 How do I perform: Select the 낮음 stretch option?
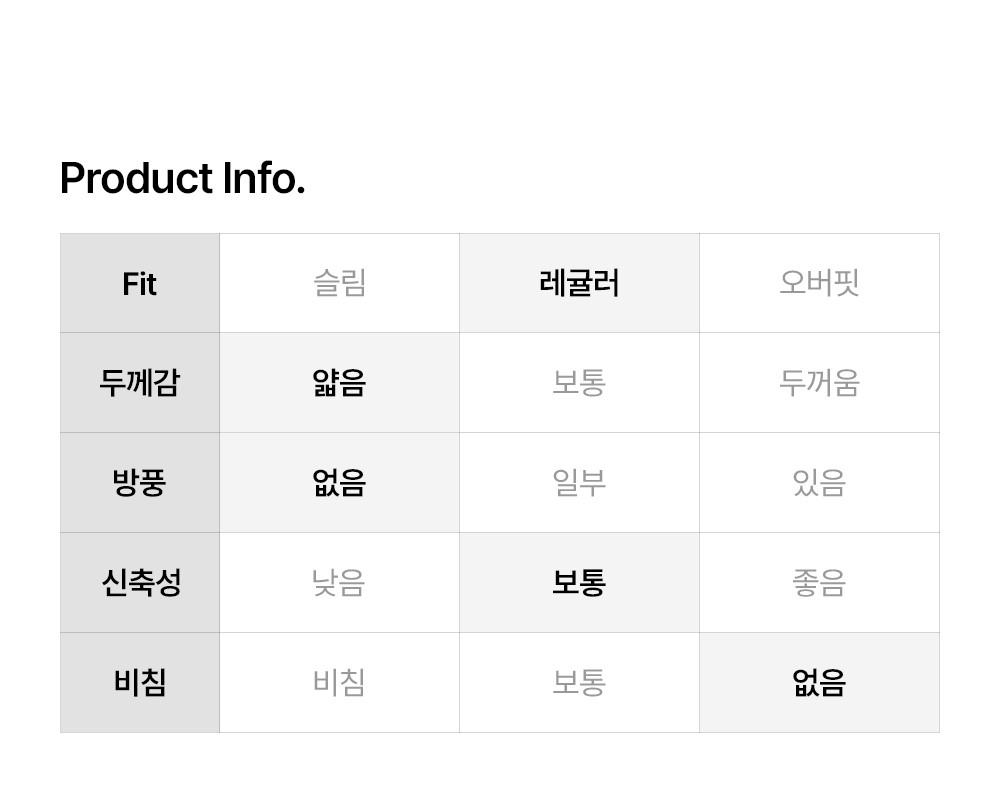click(339, 583)
